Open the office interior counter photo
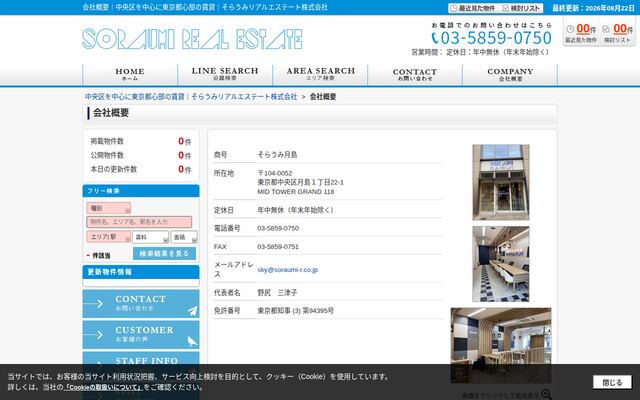This screenshot has width=640, height=400. (x=501, y=264)
